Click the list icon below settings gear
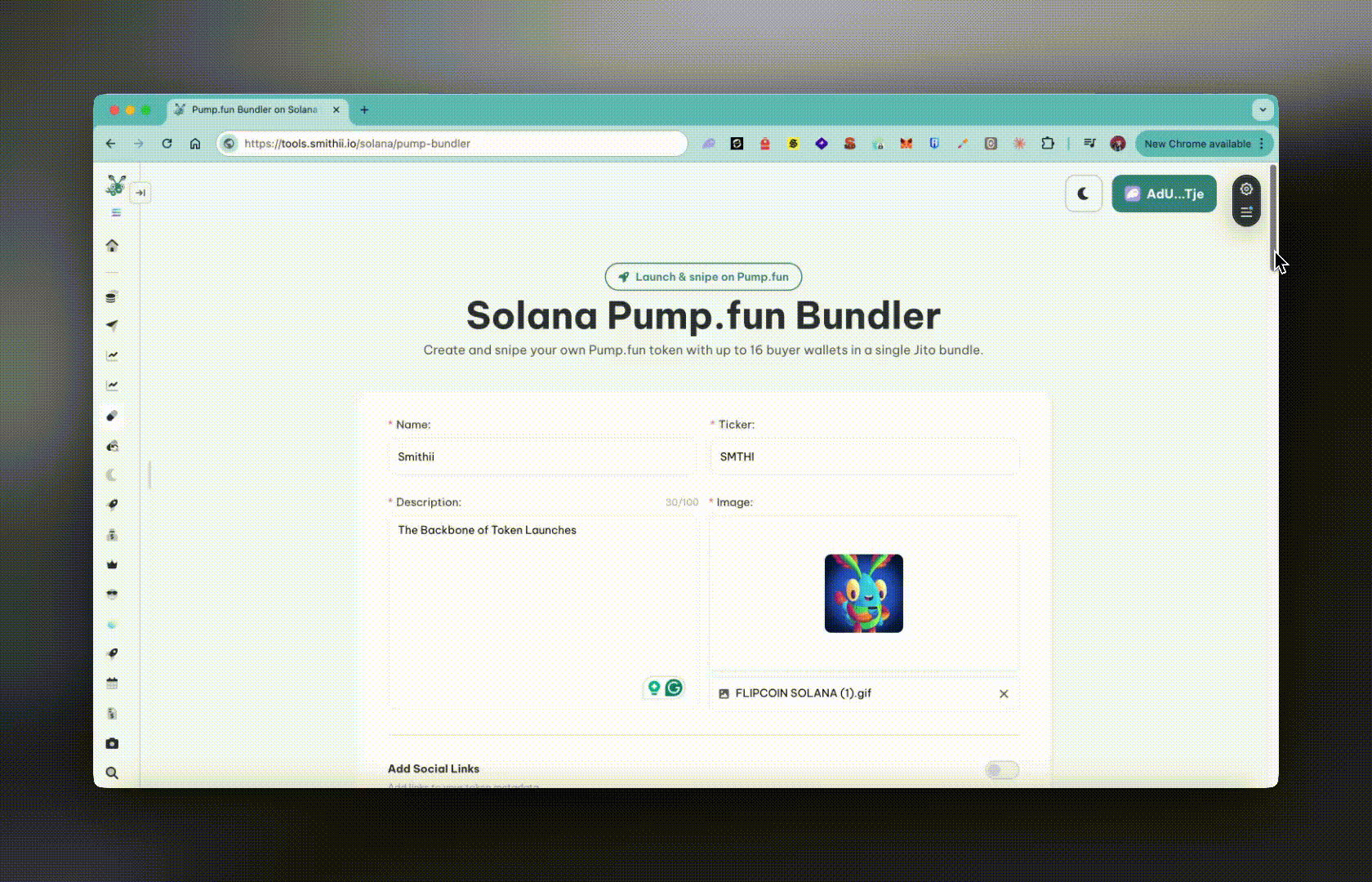 tap(1246, 212)
